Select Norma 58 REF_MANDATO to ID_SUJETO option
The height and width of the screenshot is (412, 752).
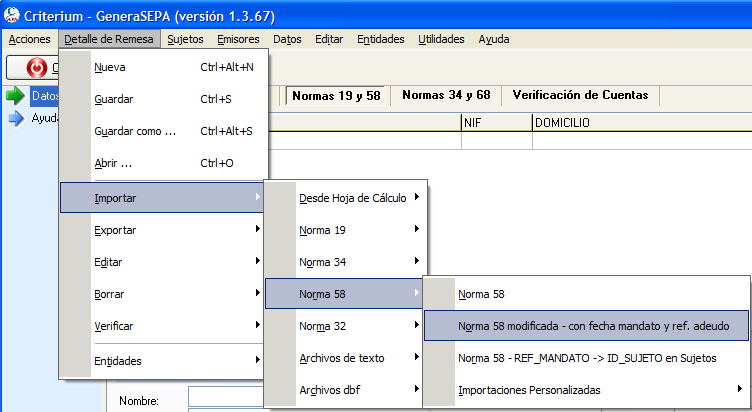[x=587, y=358]
